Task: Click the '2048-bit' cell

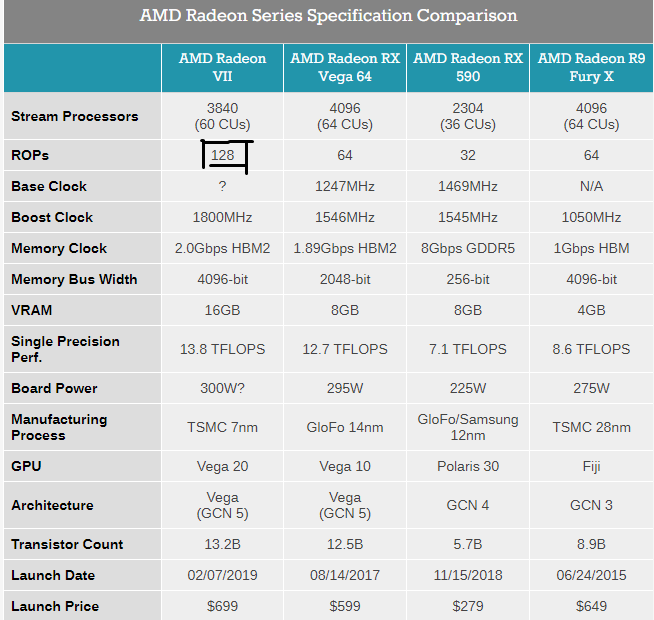Action: point(345,279)
